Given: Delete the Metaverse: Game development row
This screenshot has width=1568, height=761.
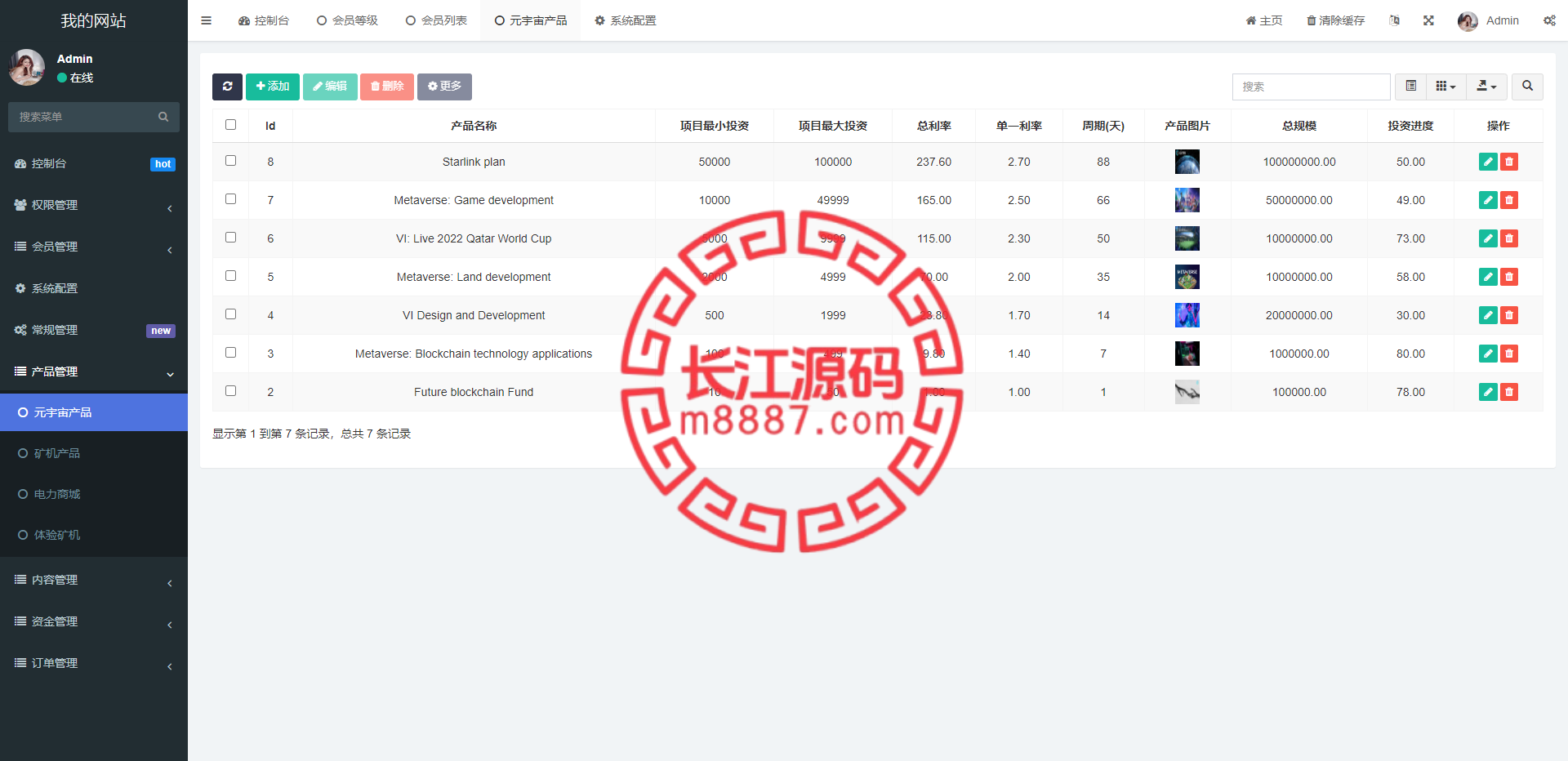Looking at the screenshot, I should (1509, 200).
